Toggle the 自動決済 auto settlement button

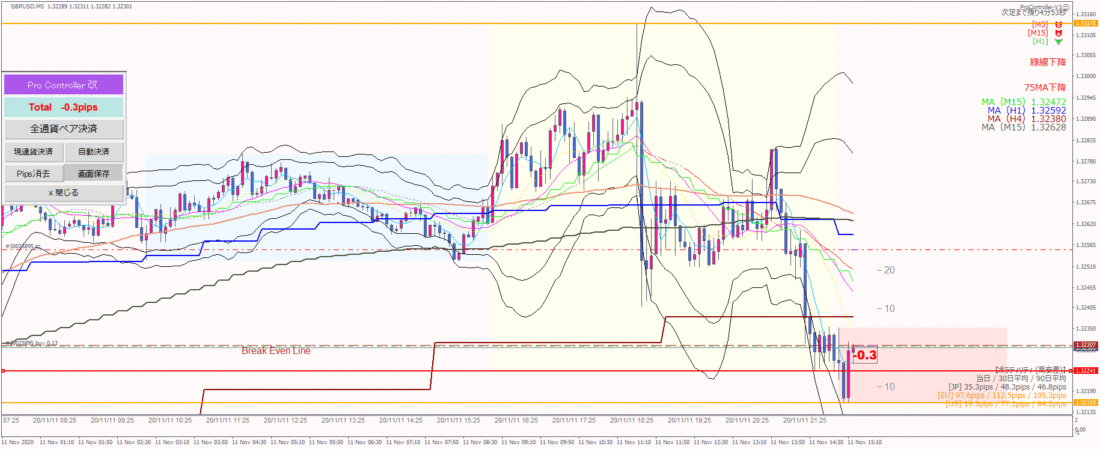coord(93,151)
